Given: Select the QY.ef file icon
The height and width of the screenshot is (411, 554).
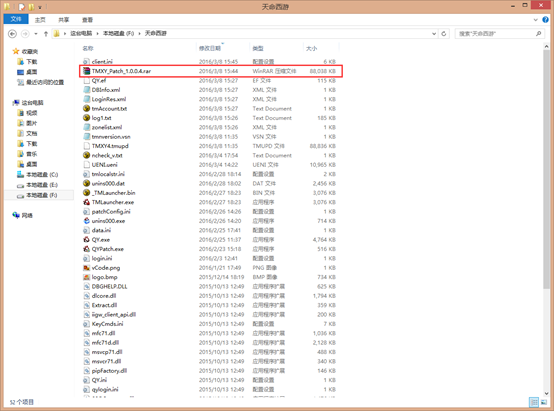Looking at the screenshot, I should pos(87,81).
